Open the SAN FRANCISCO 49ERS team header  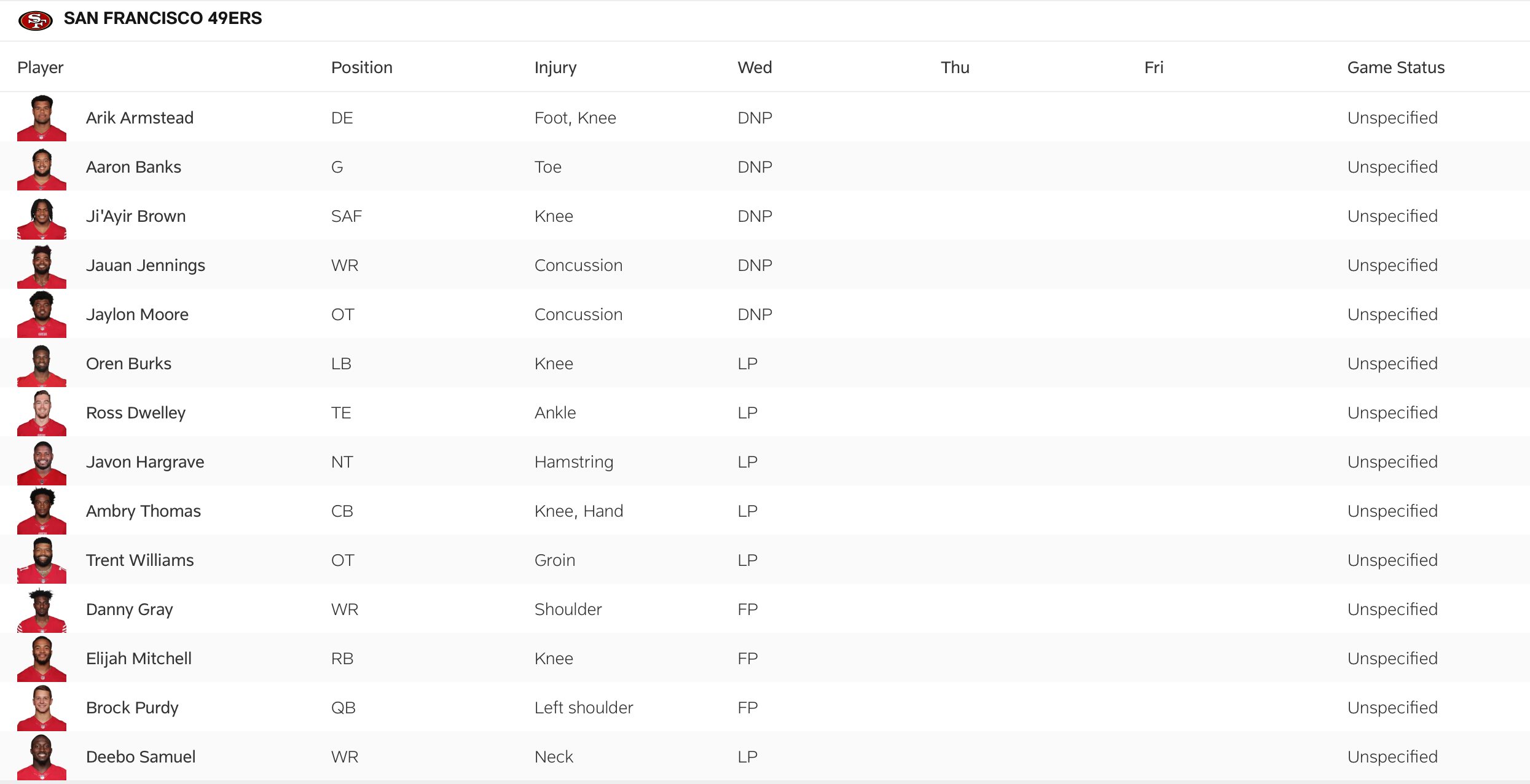pos(163,19)
